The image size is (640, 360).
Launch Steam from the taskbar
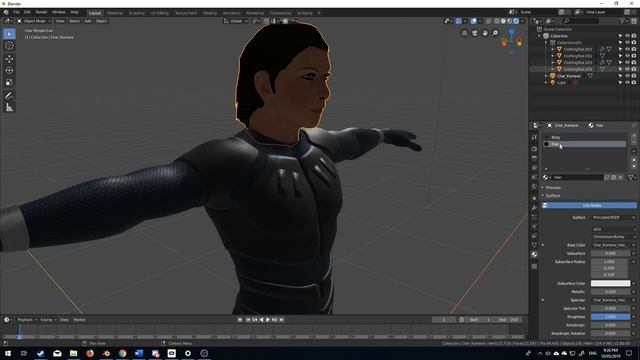click(x=40, y=353)
